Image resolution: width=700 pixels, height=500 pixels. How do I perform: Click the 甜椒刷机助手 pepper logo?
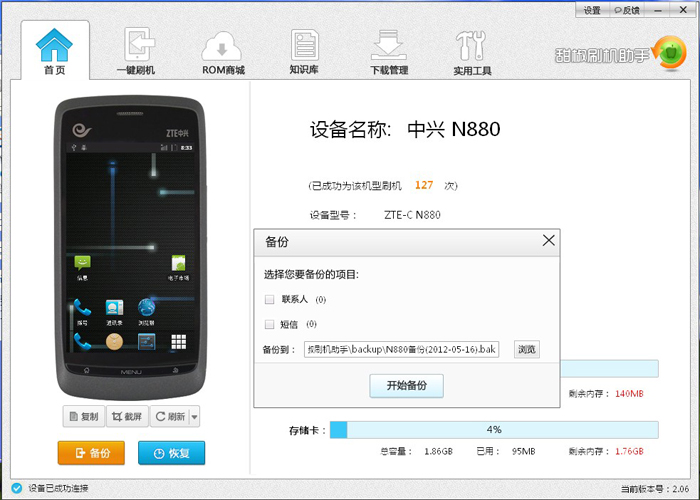click(x=669, y=53)
